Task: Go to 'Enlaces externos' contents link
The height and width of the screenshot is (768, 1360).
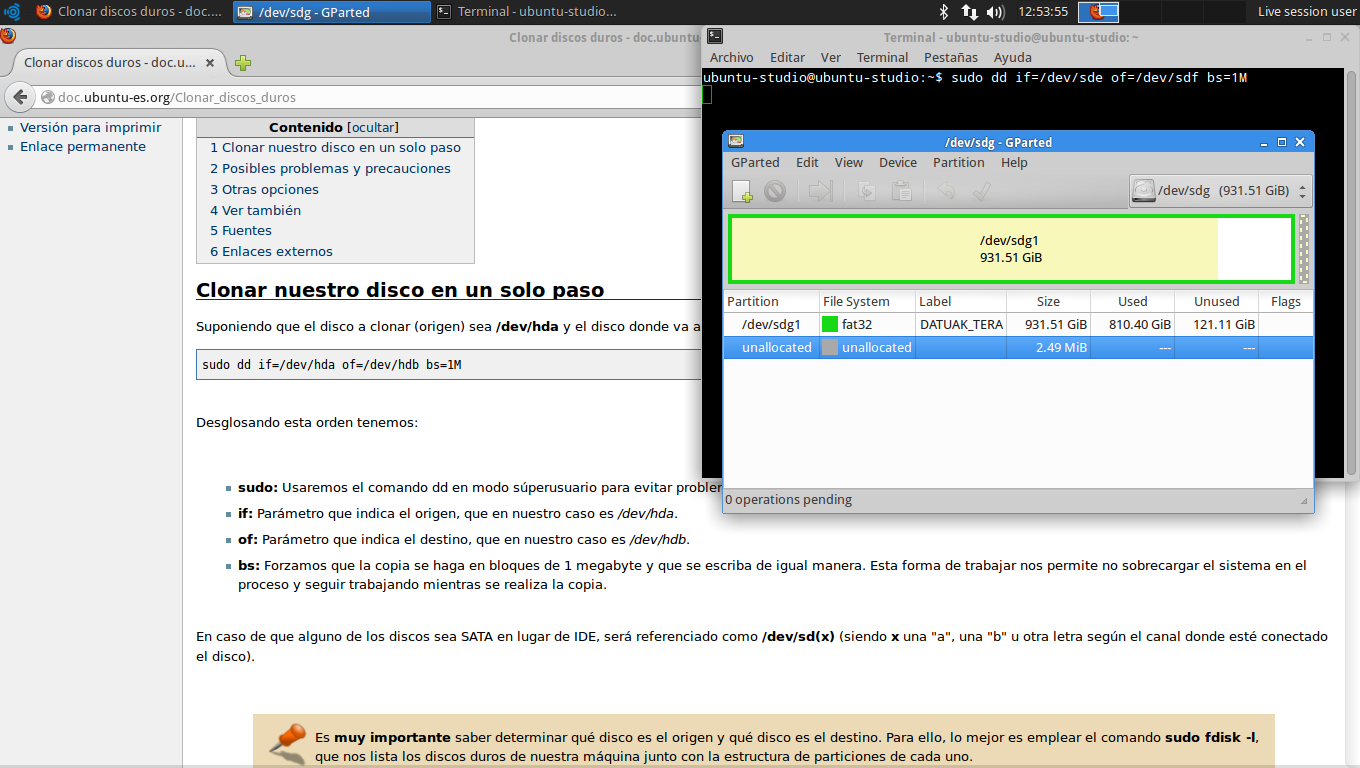Action: [271, 251]
